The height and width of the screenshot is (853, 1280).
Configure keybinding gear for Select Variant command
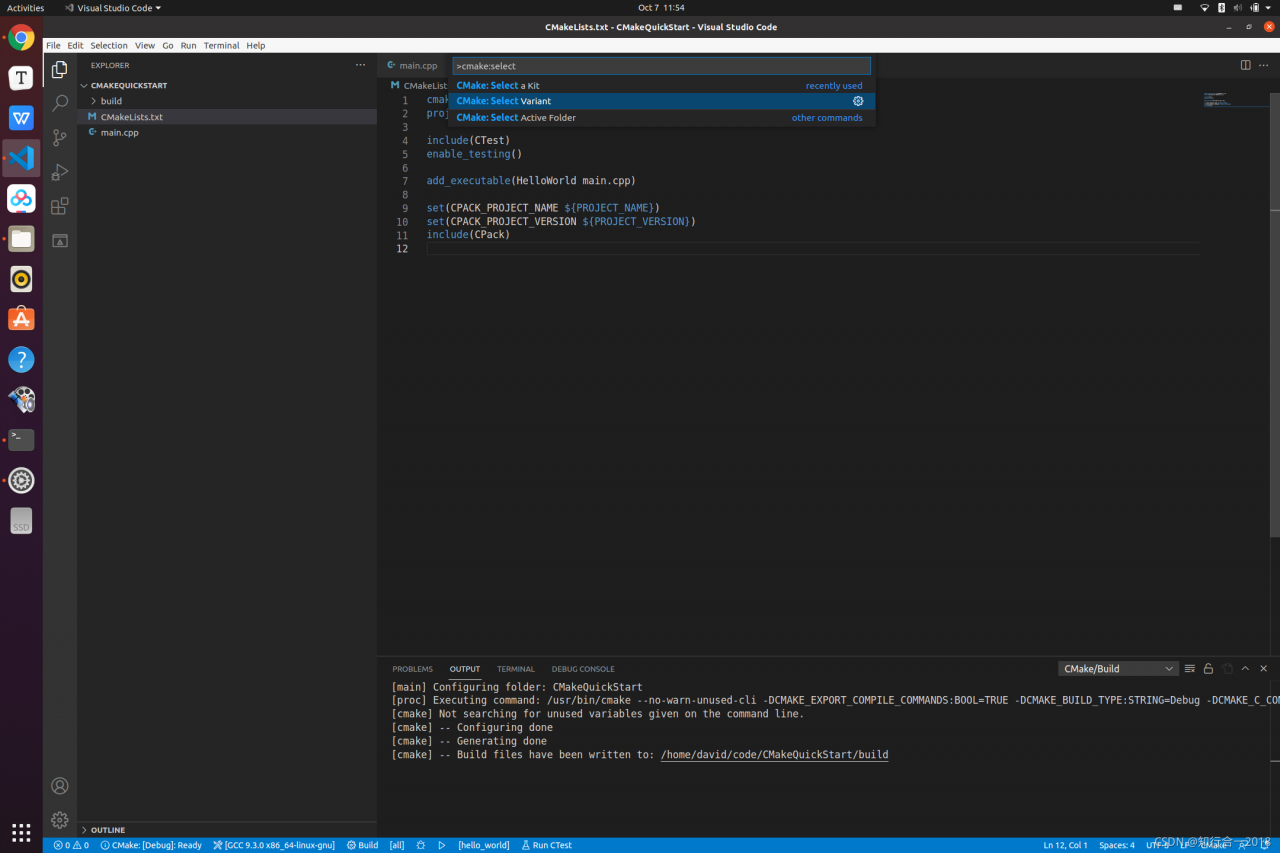[858, 101]
